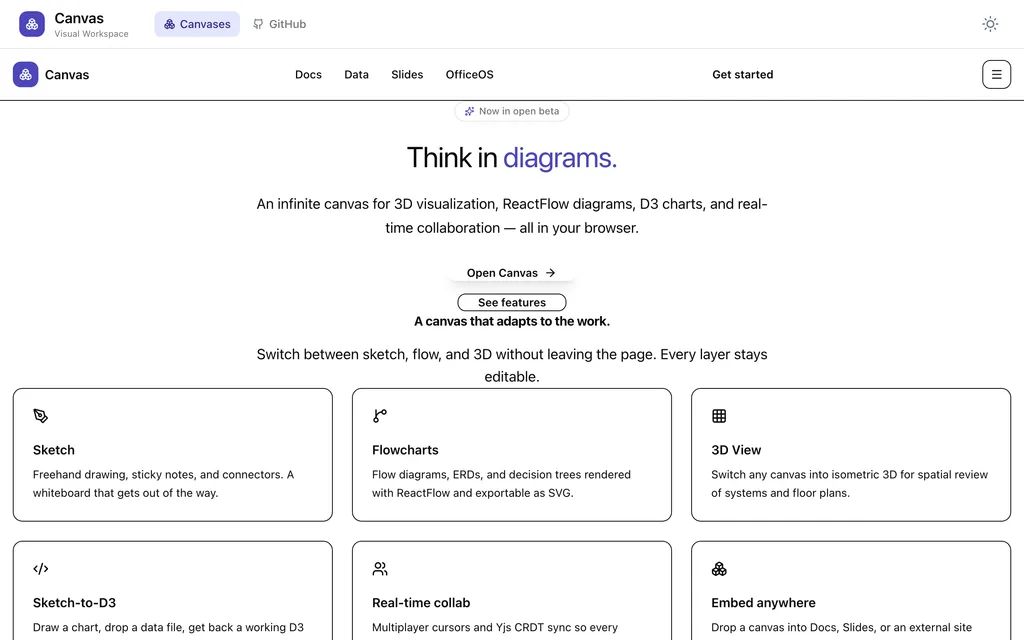Open the Canvases tab

pos(197,24)
